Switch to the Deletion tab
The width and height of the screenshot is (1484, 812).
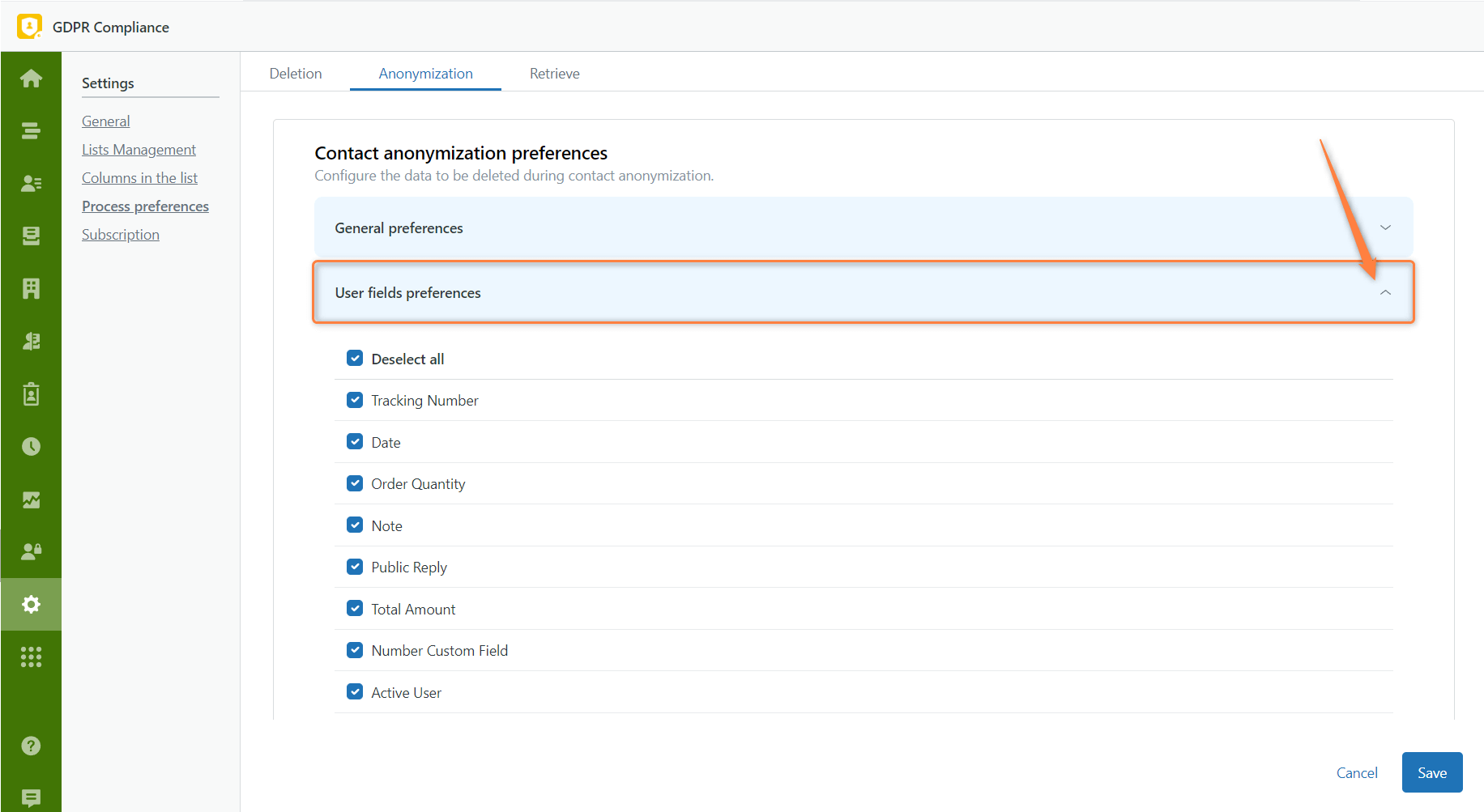click(295, 73)
